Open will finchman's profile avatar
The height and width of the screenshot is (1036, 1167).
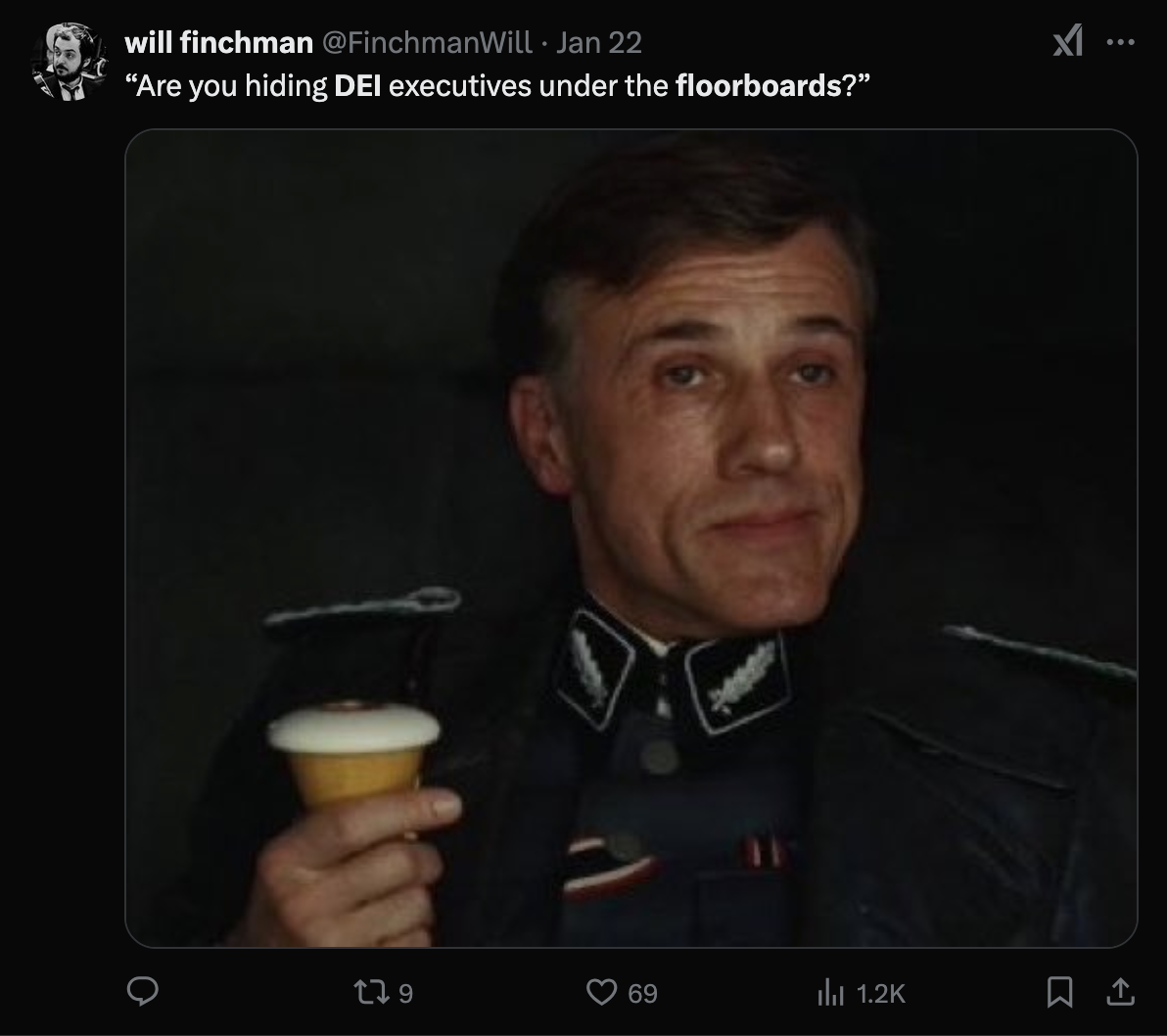click(69, 61)
